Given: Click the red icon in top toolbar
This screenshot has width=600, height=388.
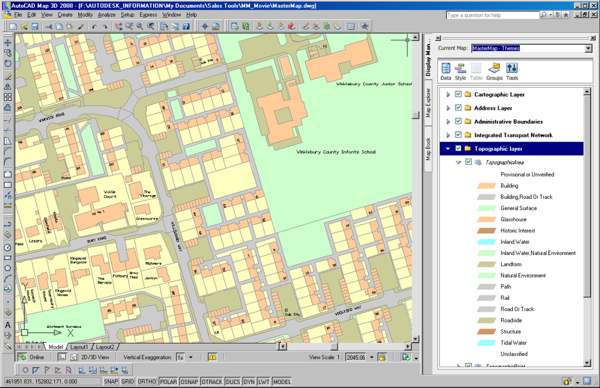Looking at the screenshot, I should (x=292, y=26).
